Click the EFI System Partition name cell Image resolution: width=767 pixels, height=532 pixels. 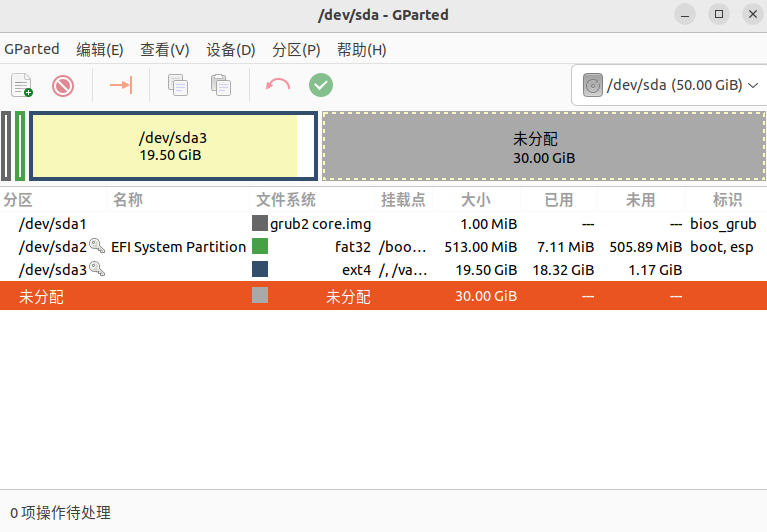point(178,246)
